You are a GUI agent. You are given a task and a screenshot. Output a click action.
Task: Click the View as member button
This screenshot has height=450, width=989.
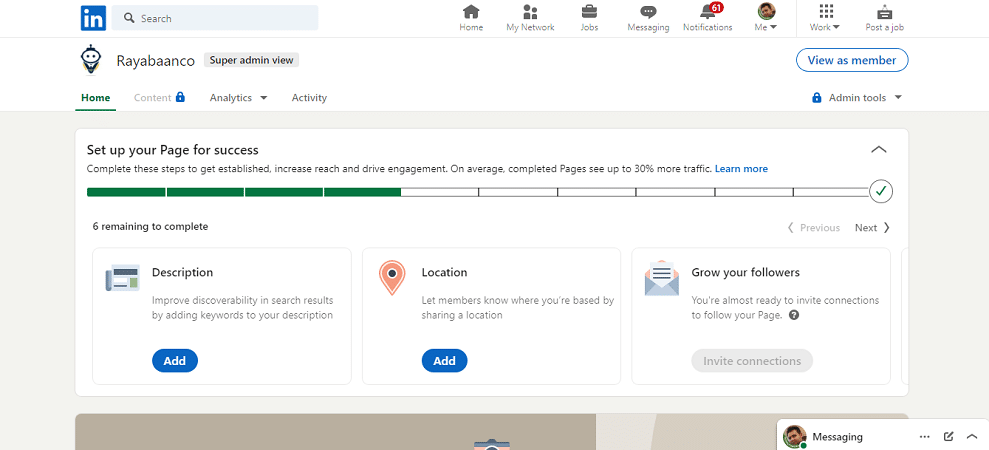(x=851, y=60)
